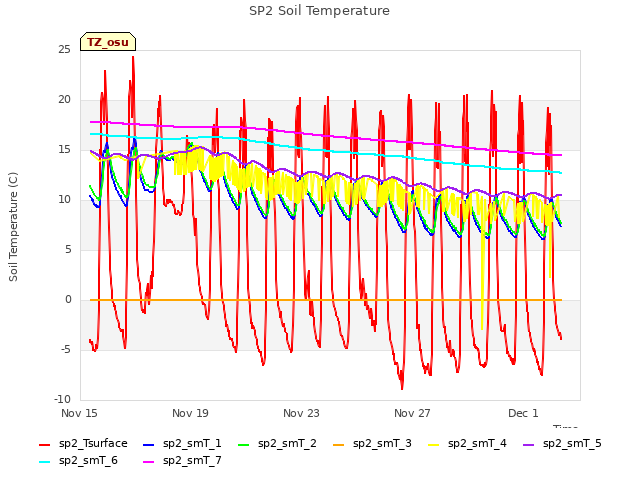Click the 15 y-axis tick label
640x480 pixels.
pos(64,150)
